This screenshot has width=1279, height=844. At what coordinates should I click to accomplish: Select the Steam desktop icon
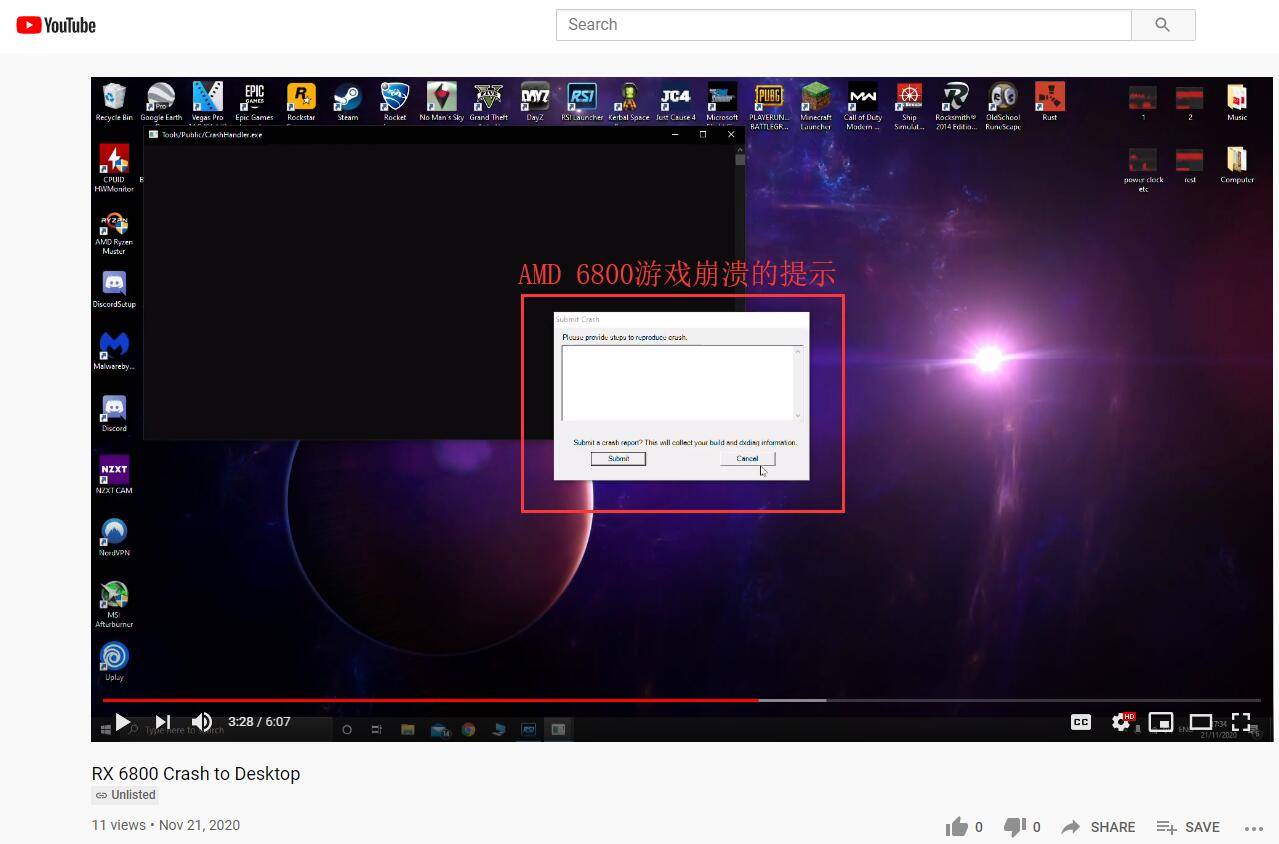coord(347,102)
